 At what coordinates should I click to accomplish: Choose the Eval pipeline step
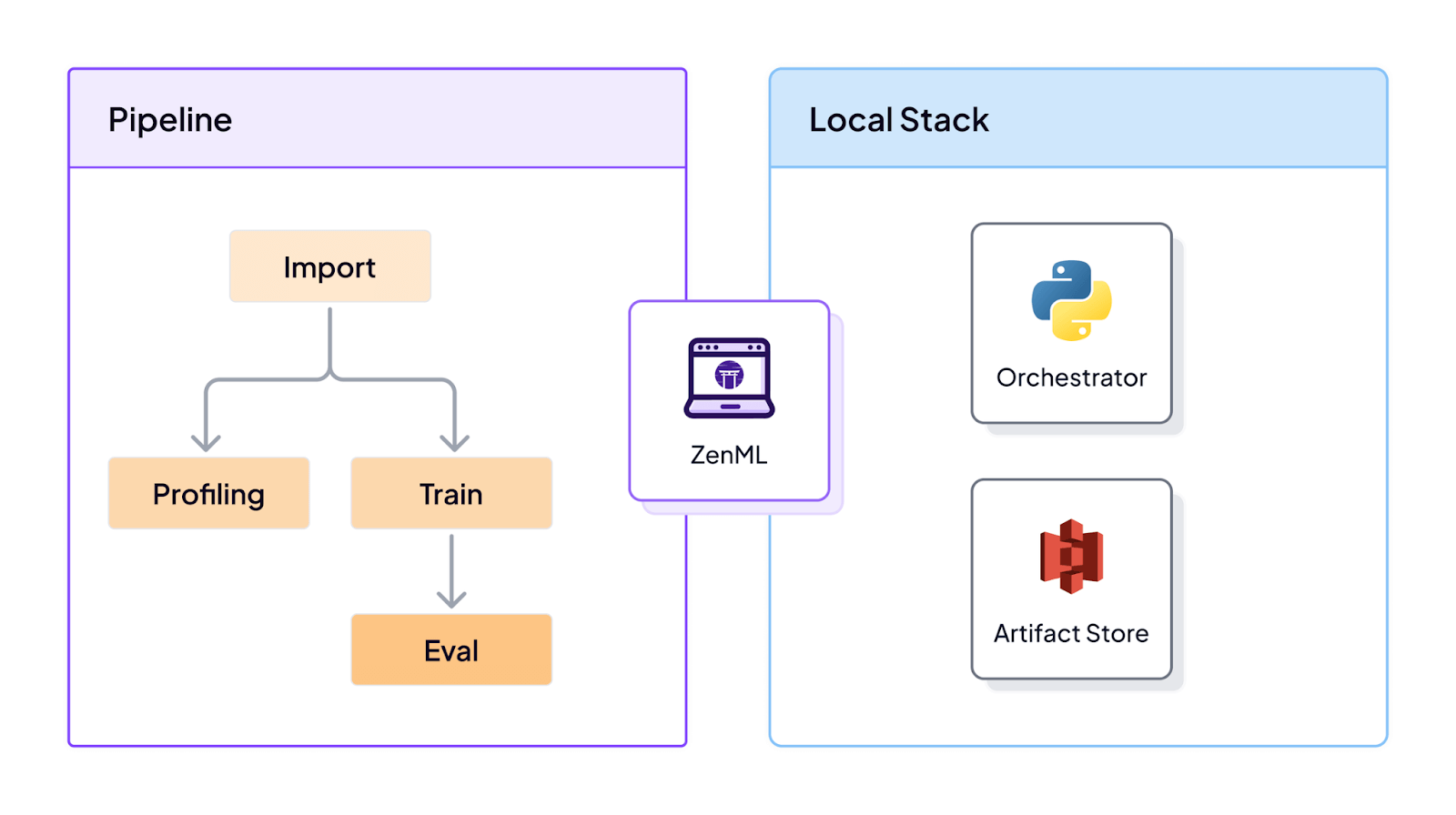point(451,650)
